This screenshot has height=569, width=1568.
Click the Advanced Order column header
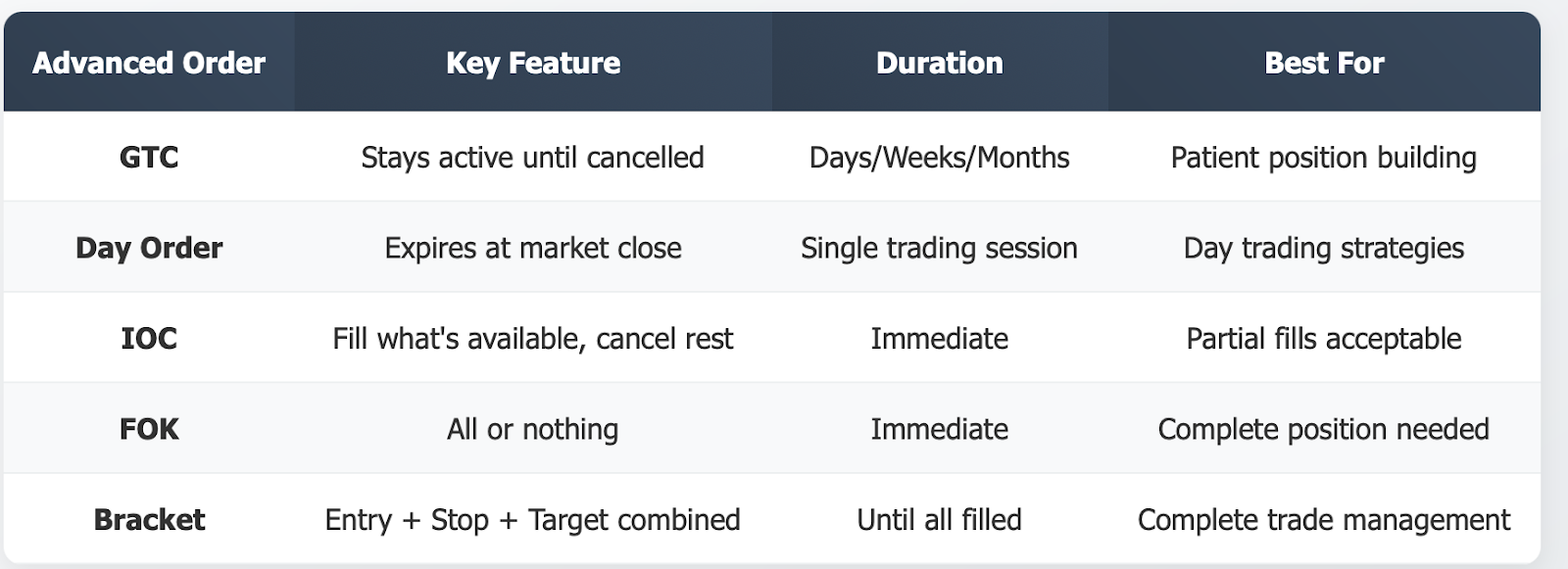[149, 64]
